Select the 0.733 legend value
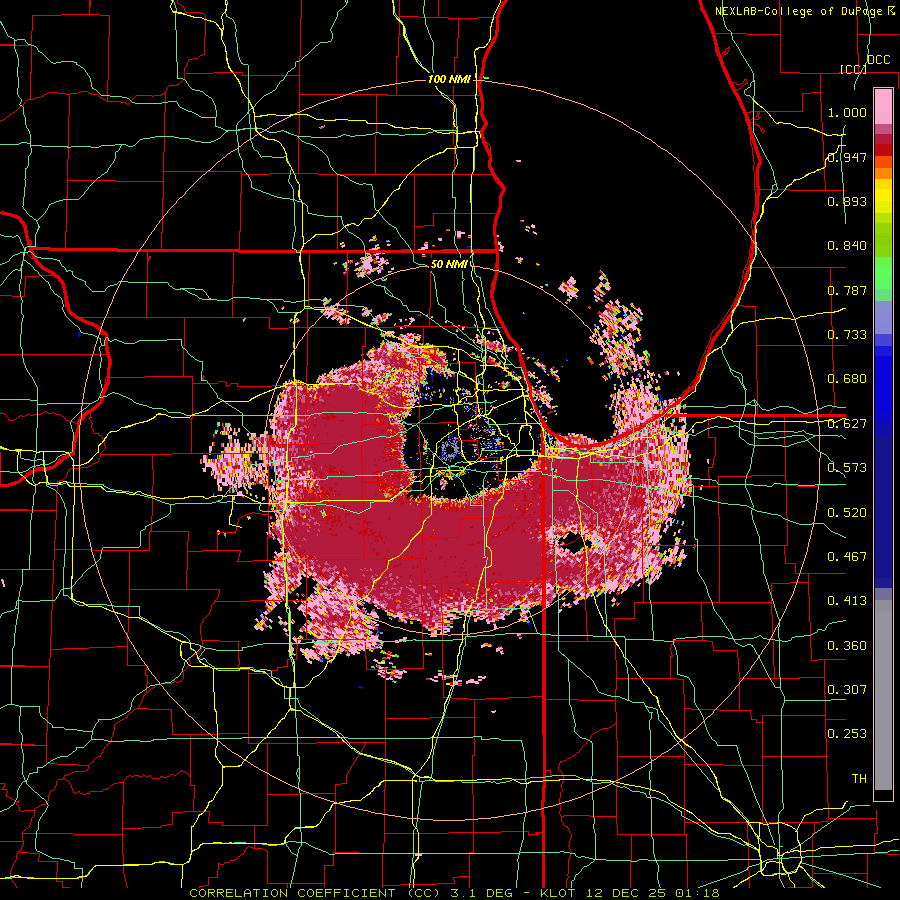900x900 pixels. click(x=847, y=335)
